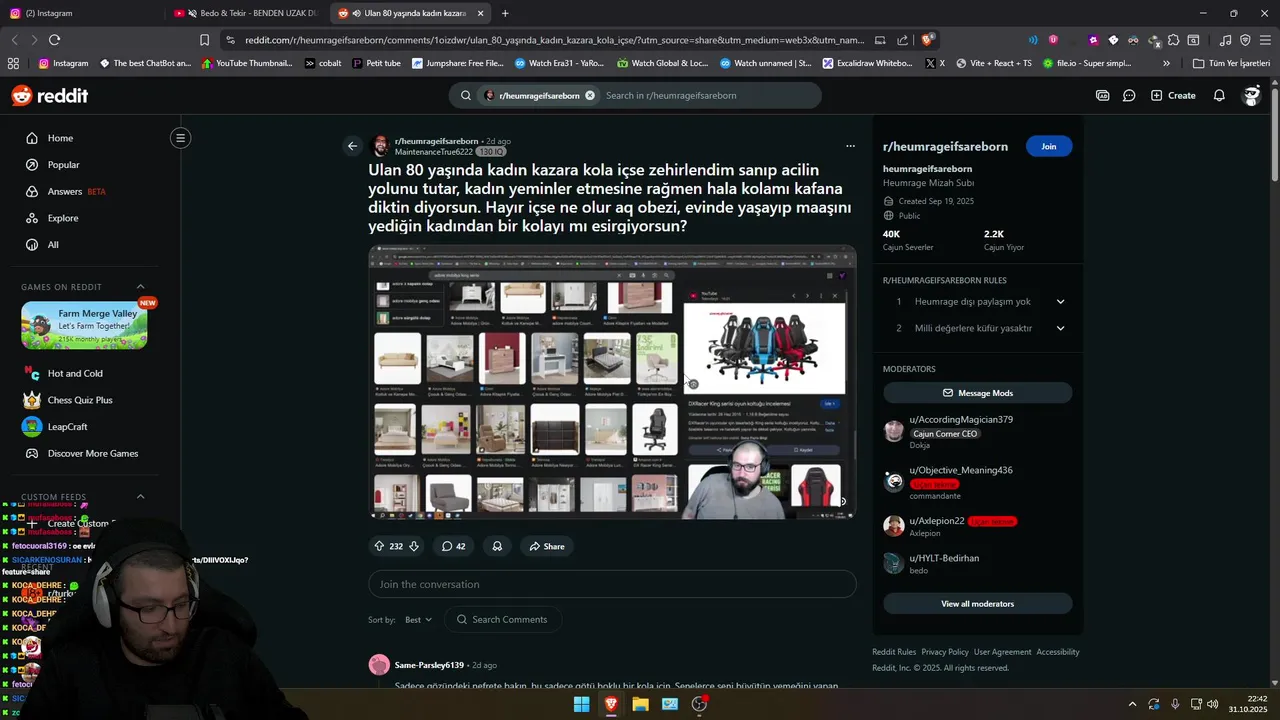The height and width of the screenshot is (720, 1280).
Task: Open the post image
Action: click(x=612, y=382)
